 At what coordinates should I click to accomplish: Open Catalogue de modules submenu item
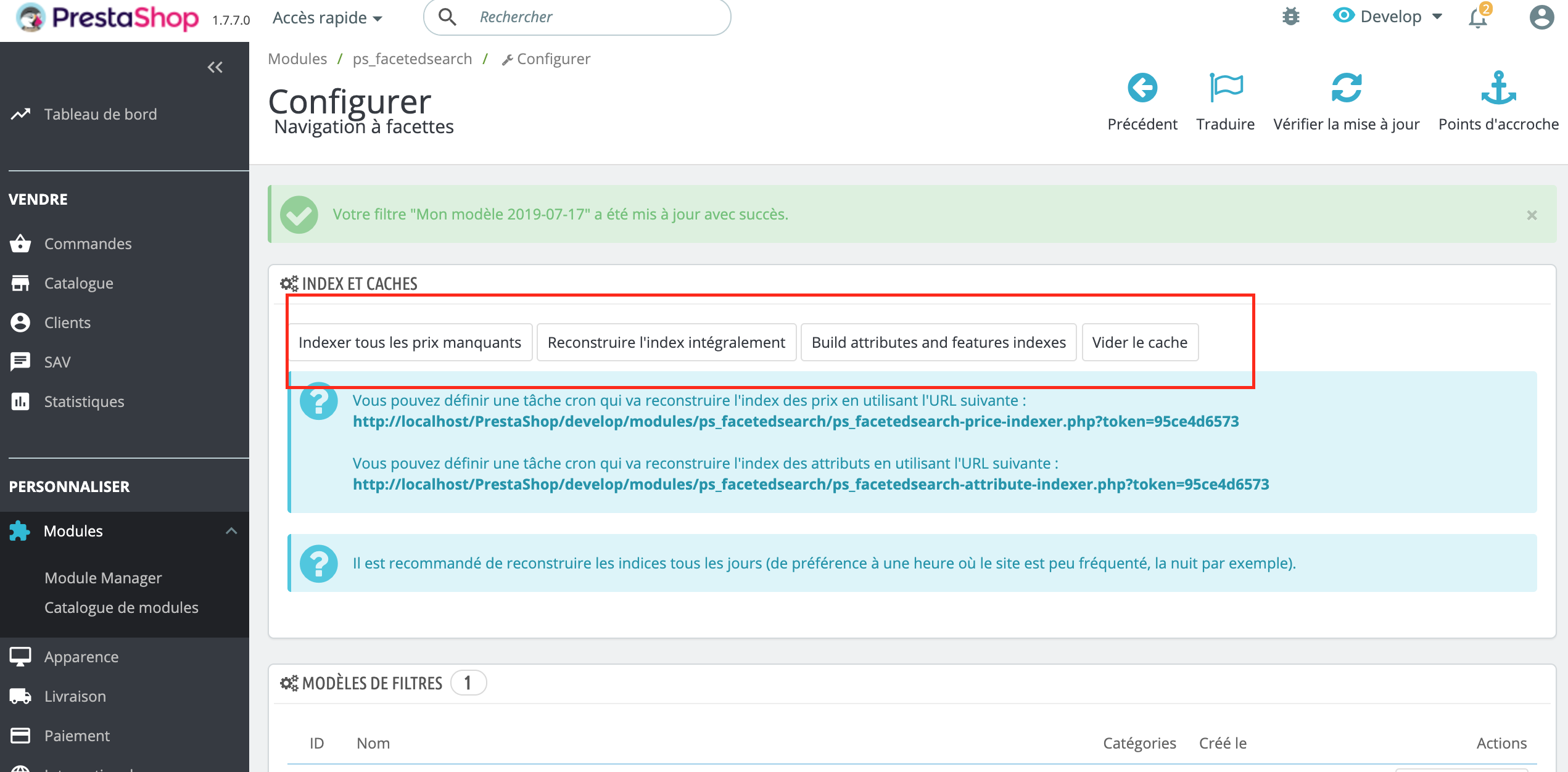122,607
